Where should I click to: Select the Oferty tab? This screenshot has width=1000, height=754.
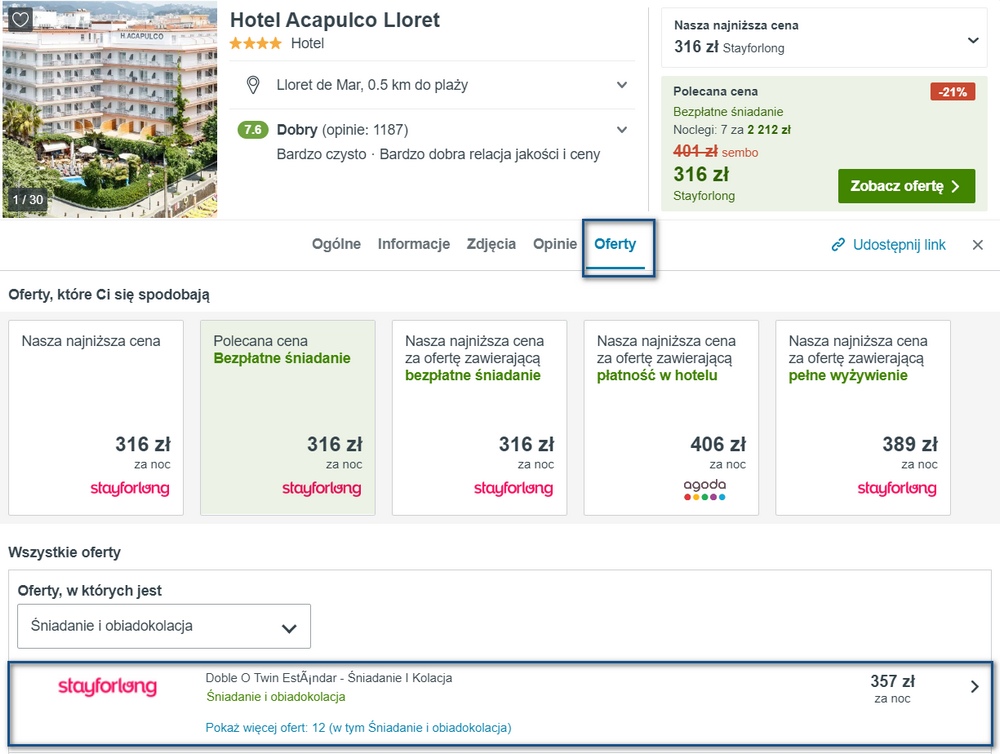pyautogui.click(x=615, y=244)
